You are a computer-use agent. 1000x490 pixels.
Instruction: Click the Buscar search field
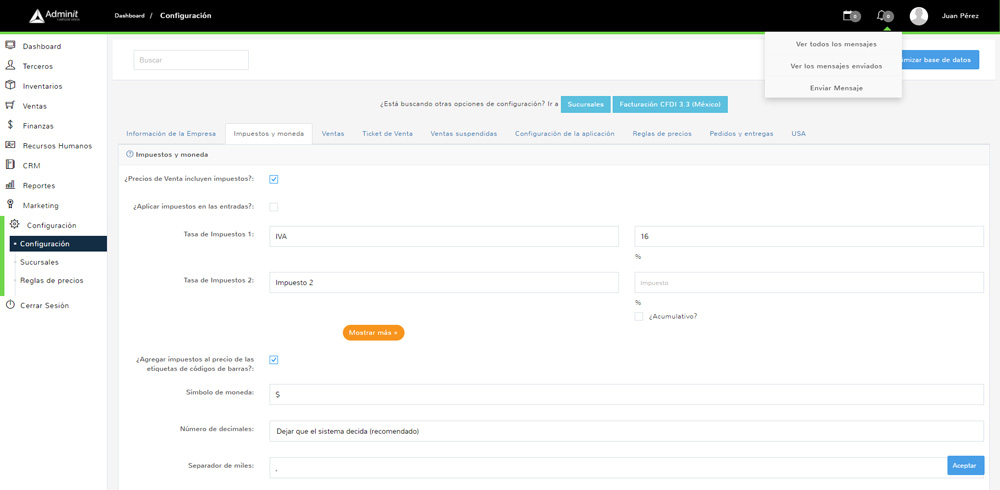pos(191,60)
